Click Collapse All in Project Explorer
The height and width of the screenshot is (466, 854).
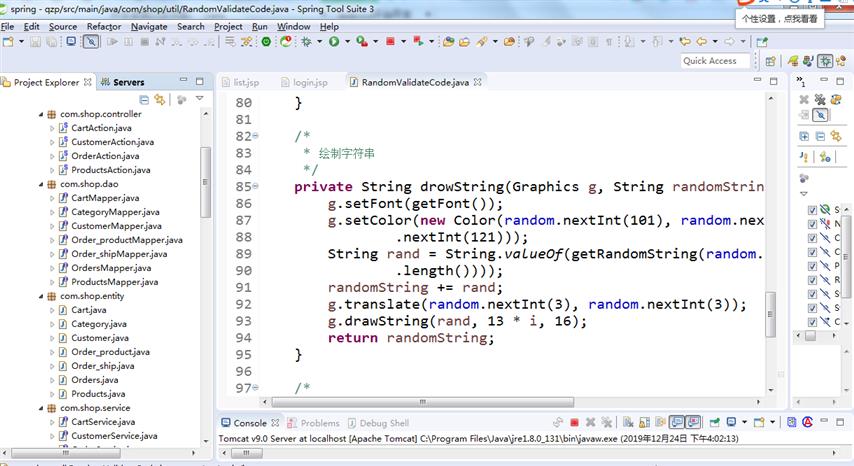tap(145, 100)
